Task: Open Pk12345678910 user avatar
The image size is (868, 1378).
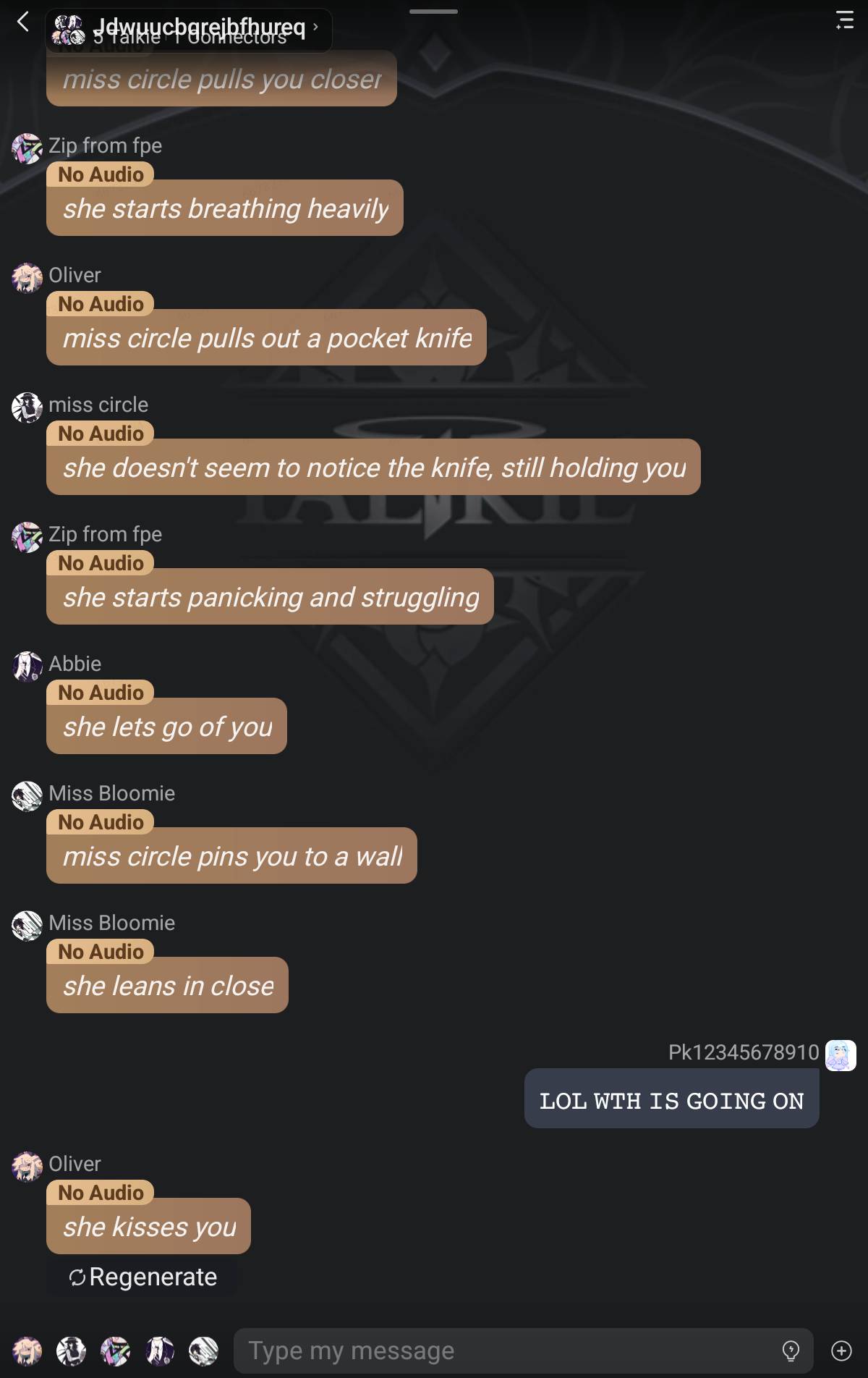Action: (841, 1055)
